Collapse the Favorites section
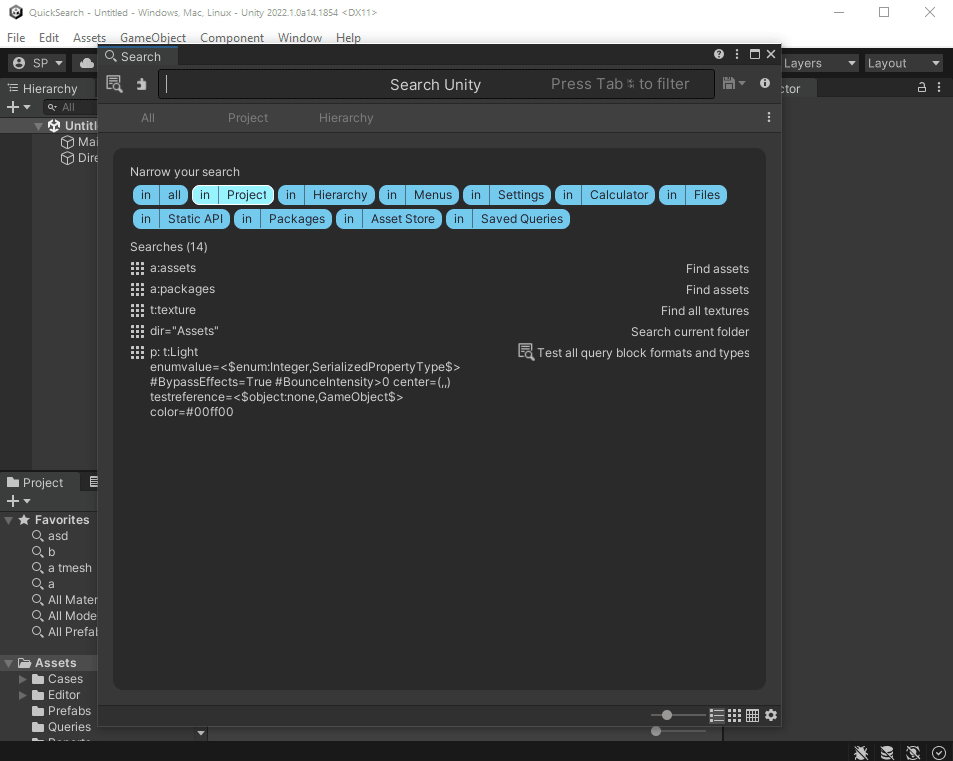953x761 pixels. [x=9, y=520]
